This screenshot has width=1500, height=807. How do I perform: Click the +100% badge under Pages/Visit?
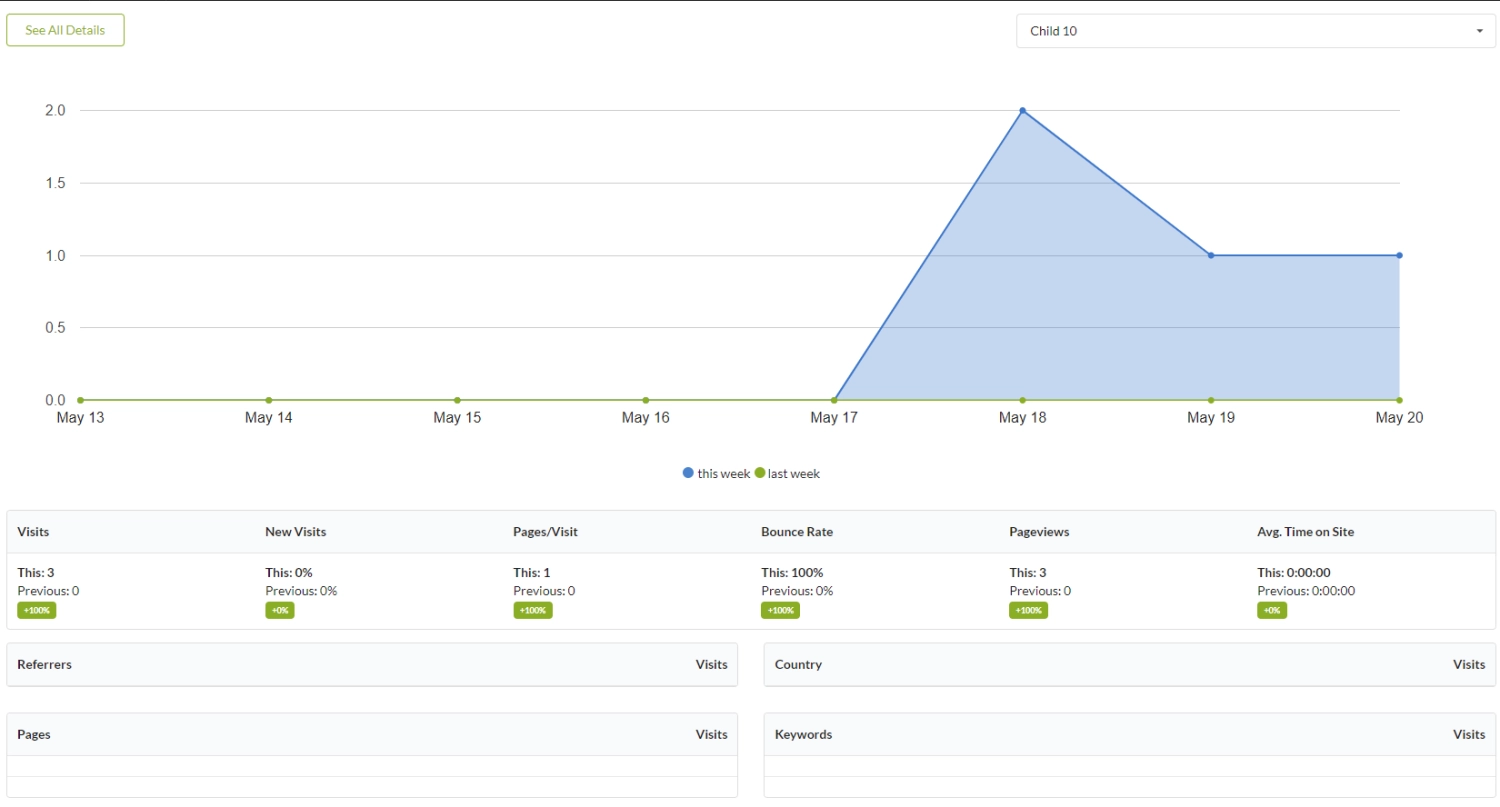click(533, 610)
